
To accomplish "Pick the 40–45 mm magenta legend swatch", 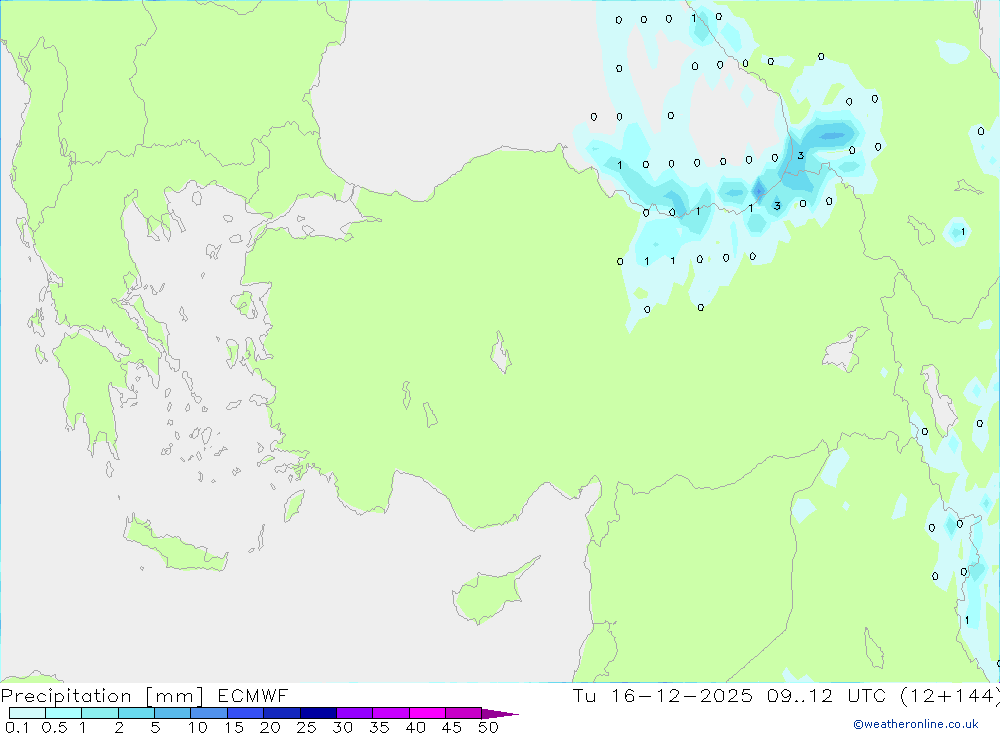I will (427, 713).
